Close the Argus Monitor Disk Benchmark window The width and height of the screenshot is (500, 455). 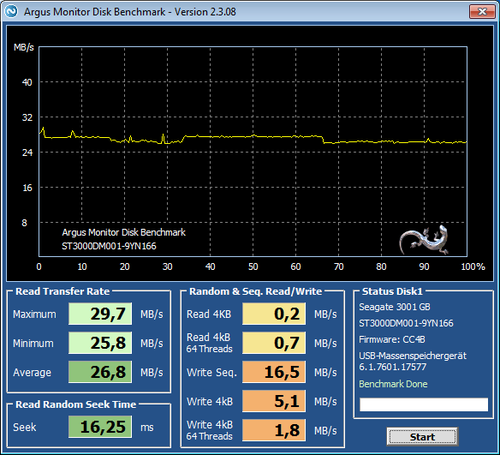tap(482, 12)
